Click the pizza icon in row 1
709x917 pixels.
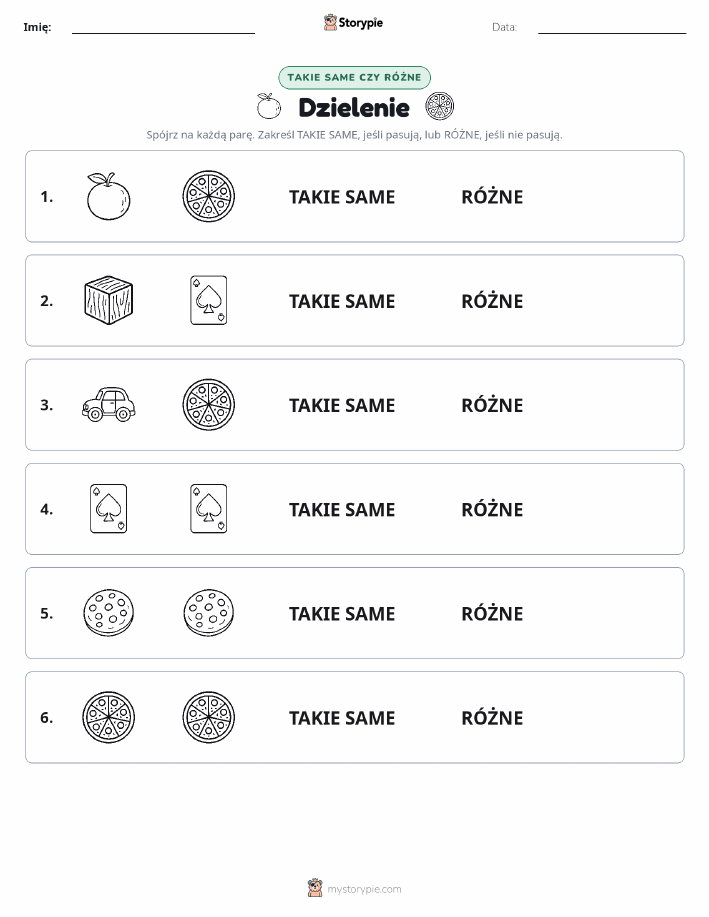pyautogui.click(x=209, y=196)
